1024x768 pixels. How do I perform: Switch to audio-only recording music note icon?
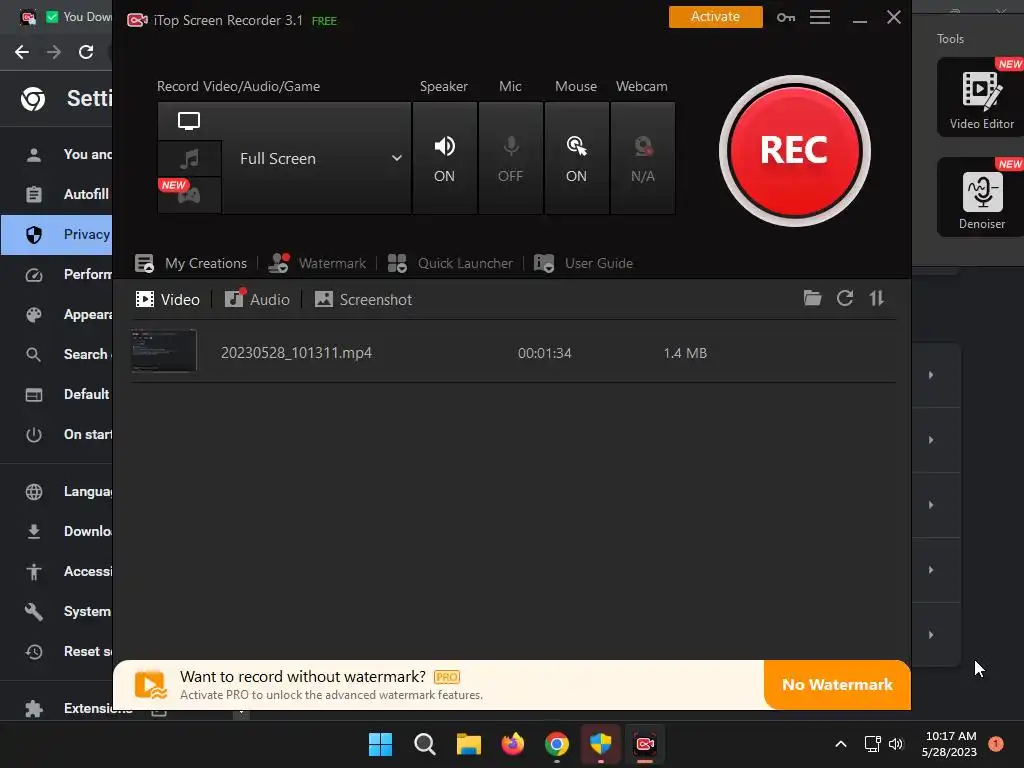pos(189,159)
